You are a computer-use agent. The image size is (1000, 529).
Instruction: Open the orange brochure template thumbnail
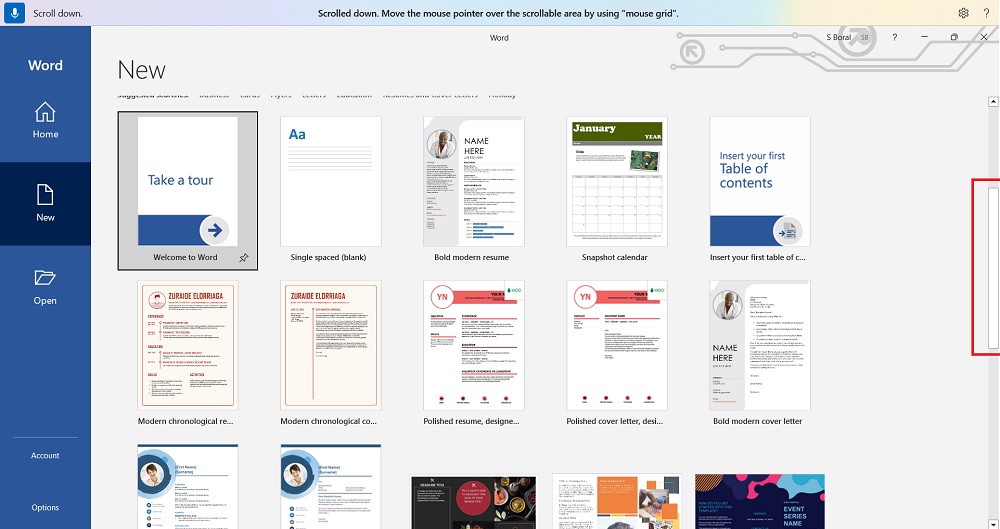click(617, 502)
